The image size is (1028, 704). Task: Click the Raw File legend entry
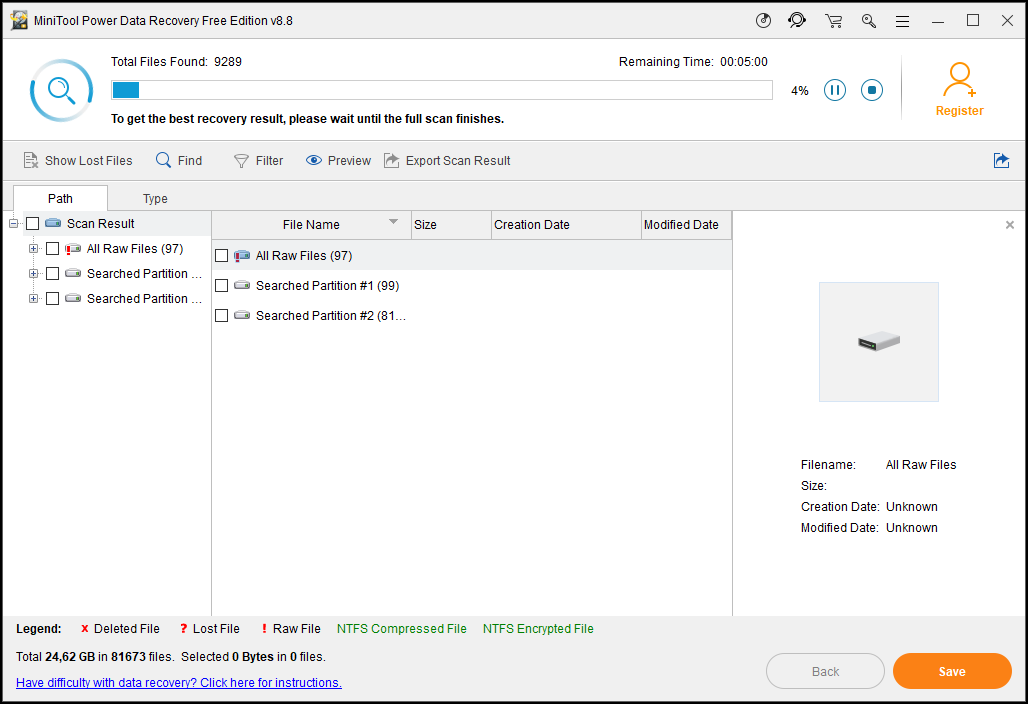click(290, 629)
